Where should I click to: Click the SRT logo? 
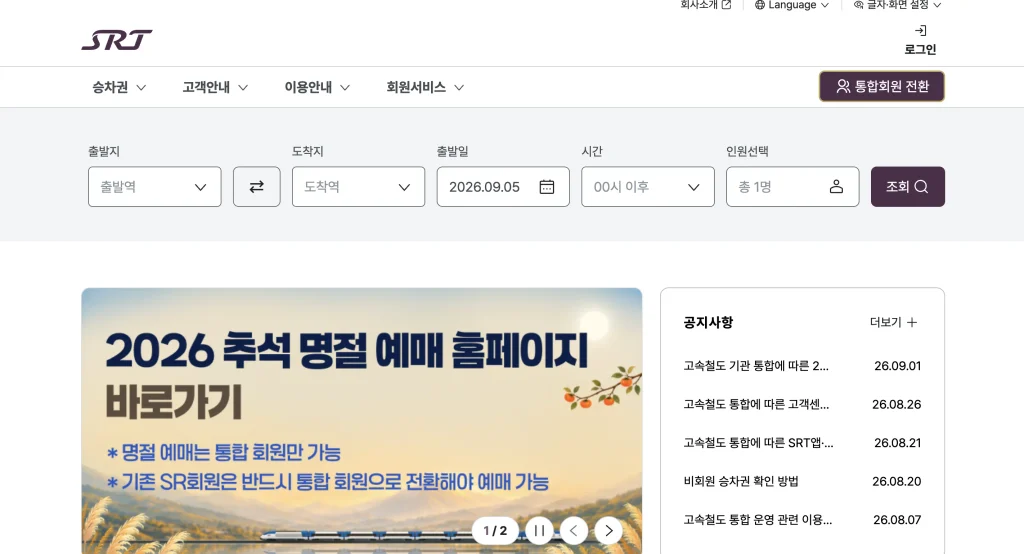(117, 40)
